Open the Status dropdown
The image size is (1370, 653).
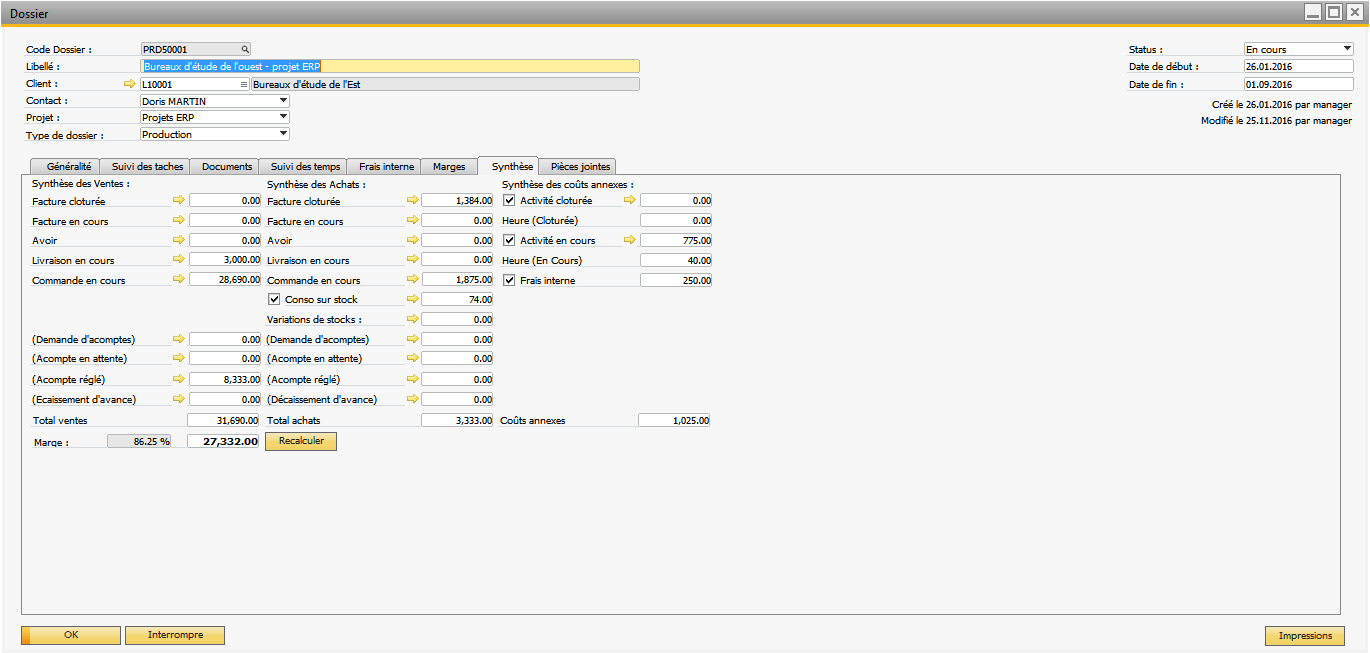pyautogui.click(x=1347, y=49)
